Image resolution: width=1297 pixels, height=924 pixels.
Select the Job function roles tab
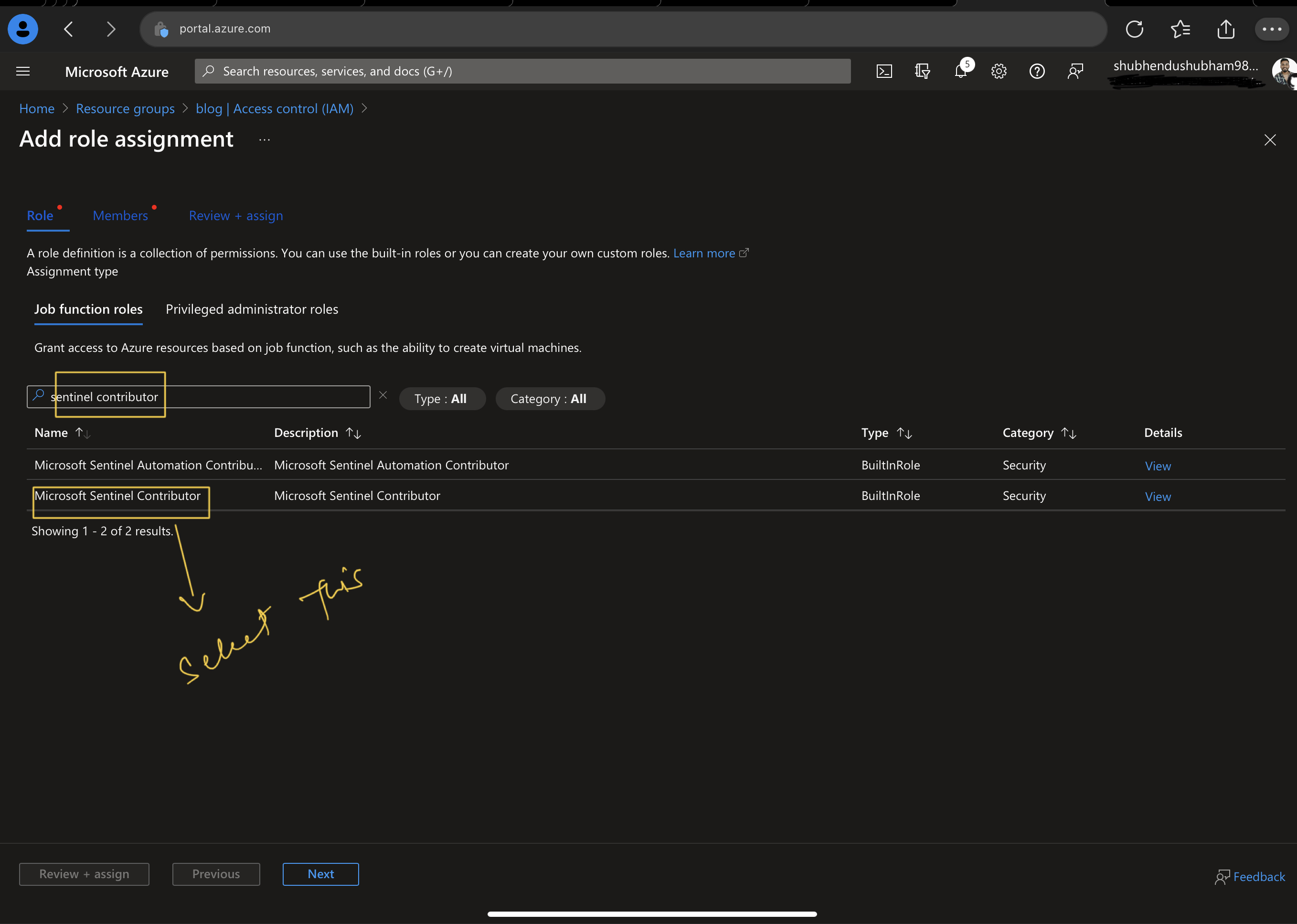click(x=88, y=309)
